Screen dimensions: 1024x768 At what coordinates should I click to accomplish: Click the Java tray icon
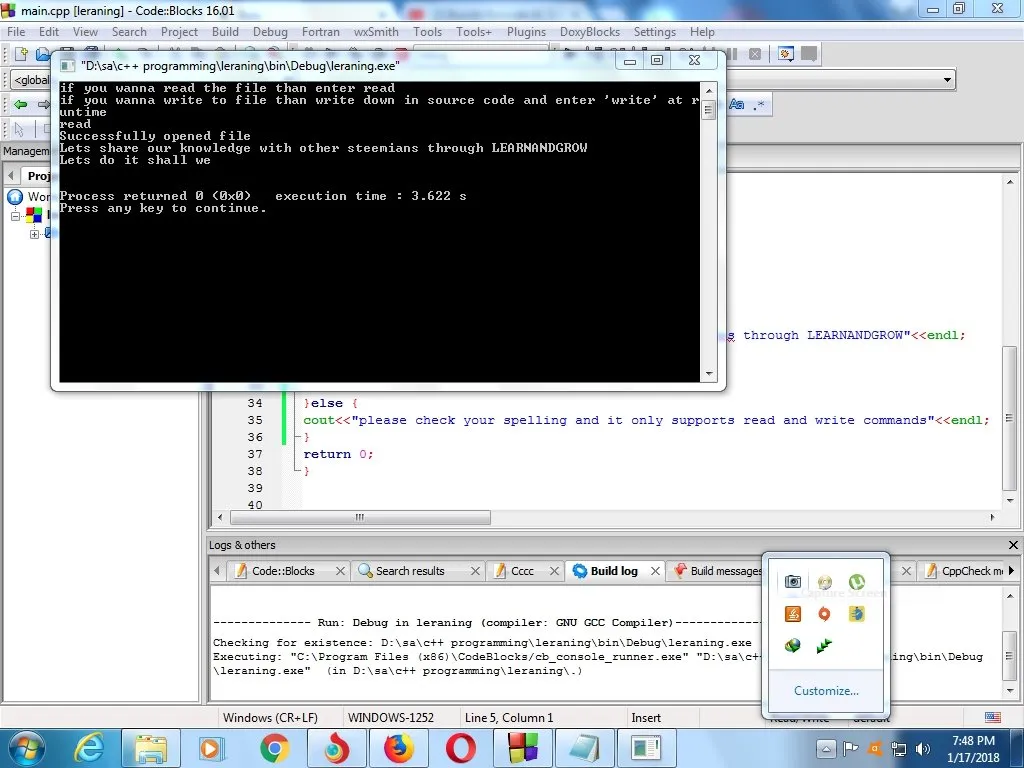tap(793, 614)
